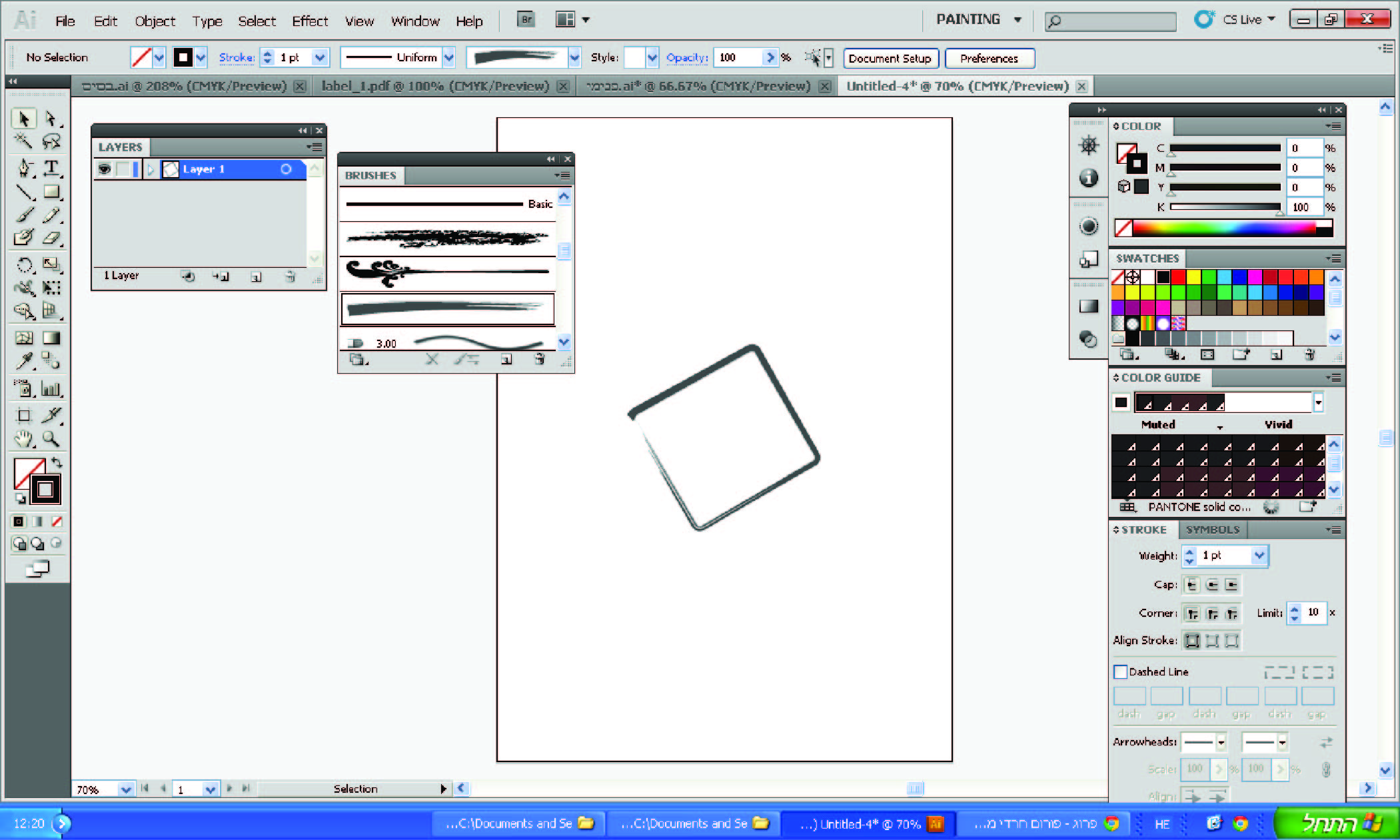Hide Layer 1 using eye icon
Image resolution: width=1400 pixels, height=840 pixels.
click(x=105, y=169)
